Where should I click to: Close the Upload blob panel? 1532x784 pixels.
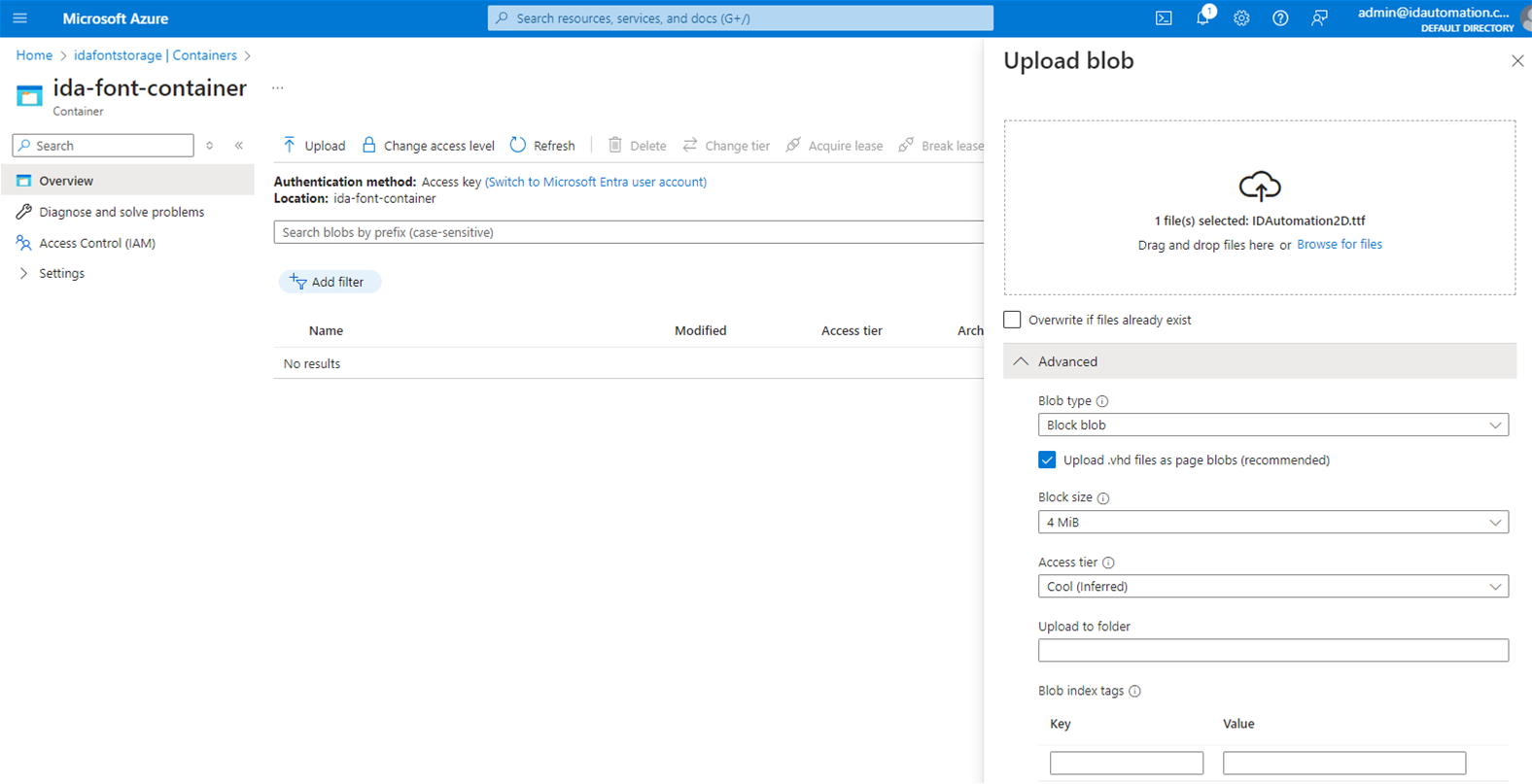1517,61
